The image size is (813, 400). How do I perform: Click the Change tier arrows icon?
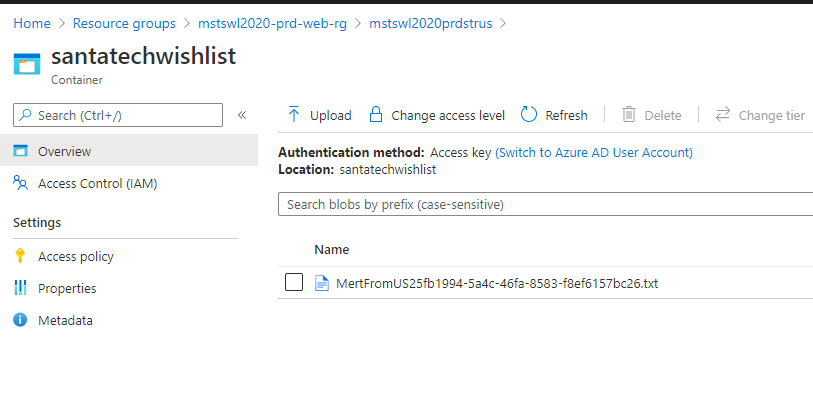(x=723, y=115)
